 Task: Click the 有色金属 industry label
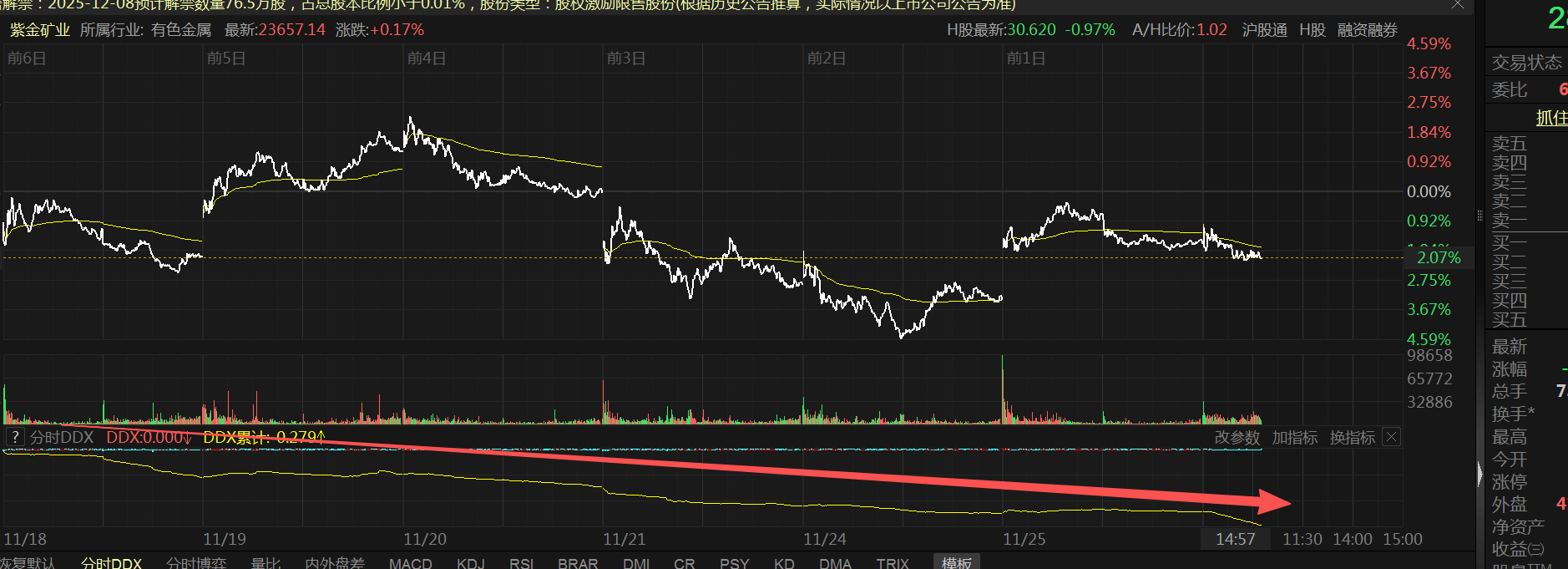coord(181,30)
